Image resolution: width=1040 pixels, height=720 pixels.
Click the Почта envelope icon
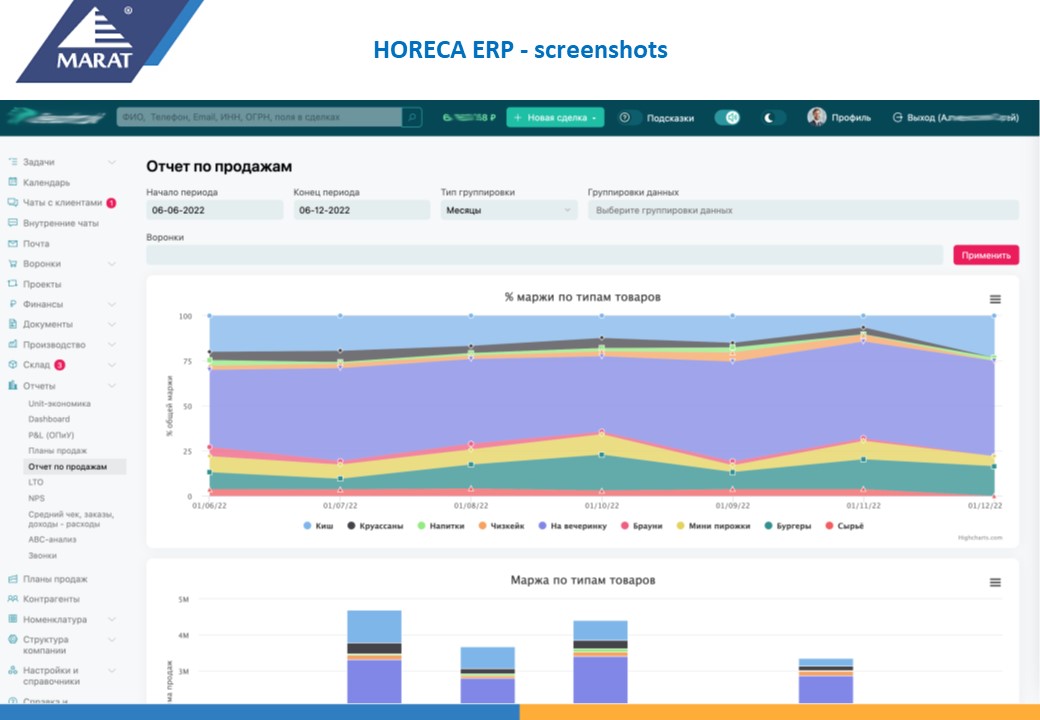point(13,243)
